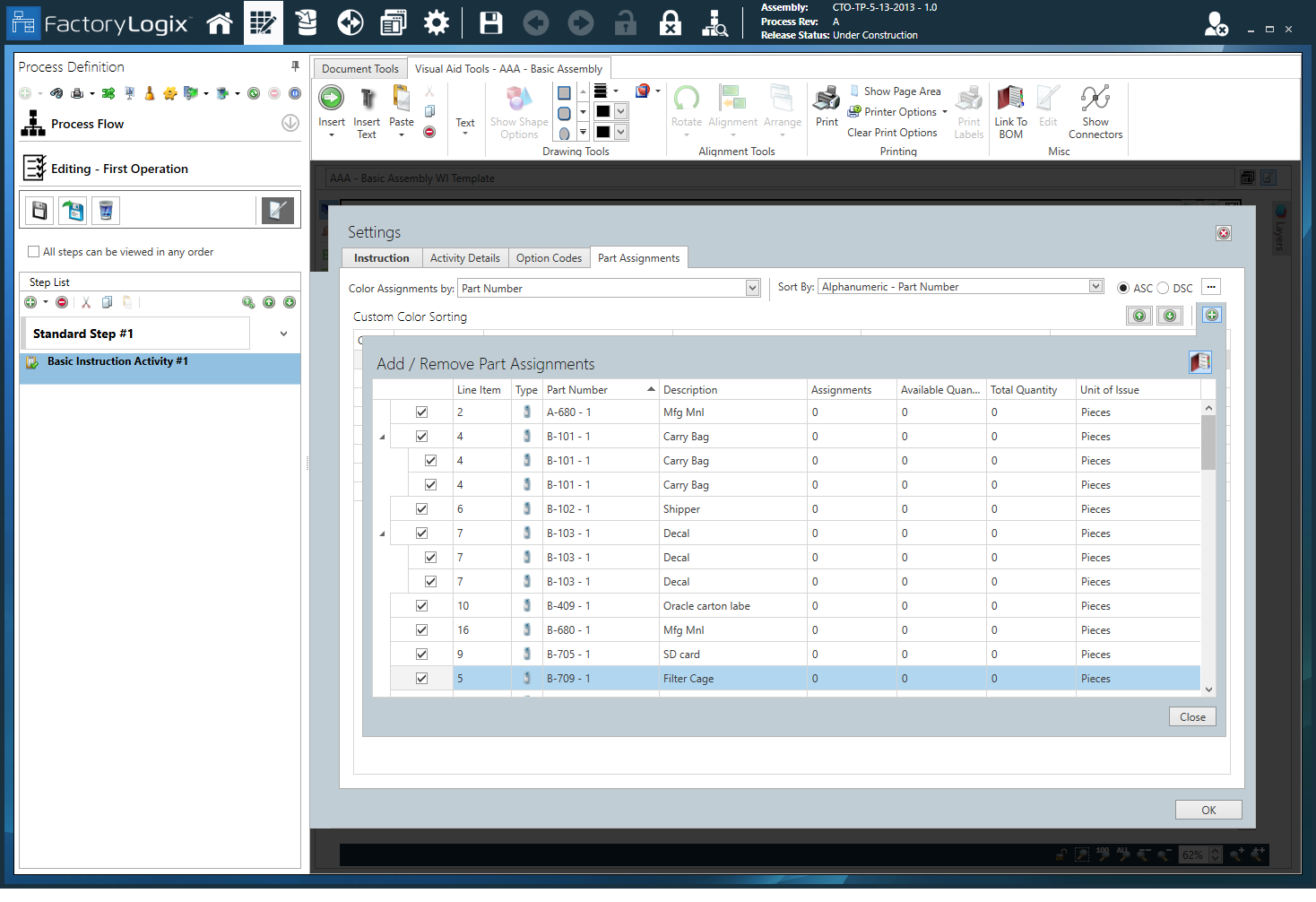
Task: Open the Sort By dropdown
Action: pyautogui.click(x=1095, y=287)
